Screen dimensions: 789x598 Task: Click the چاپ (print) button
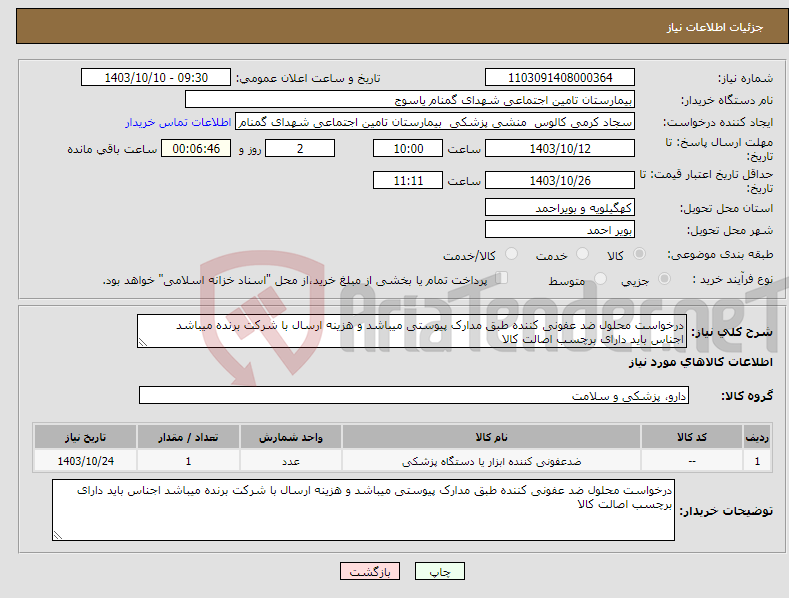439,571
